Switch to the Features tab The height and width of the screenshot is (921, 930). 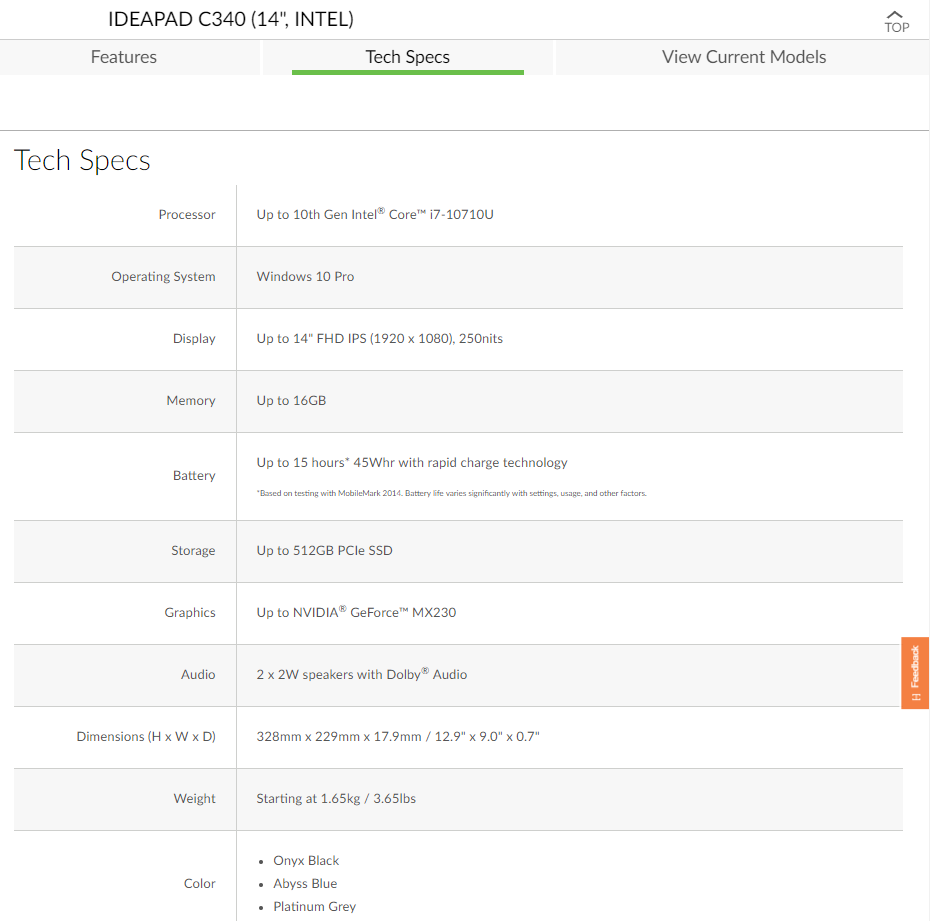click(123, 57)
